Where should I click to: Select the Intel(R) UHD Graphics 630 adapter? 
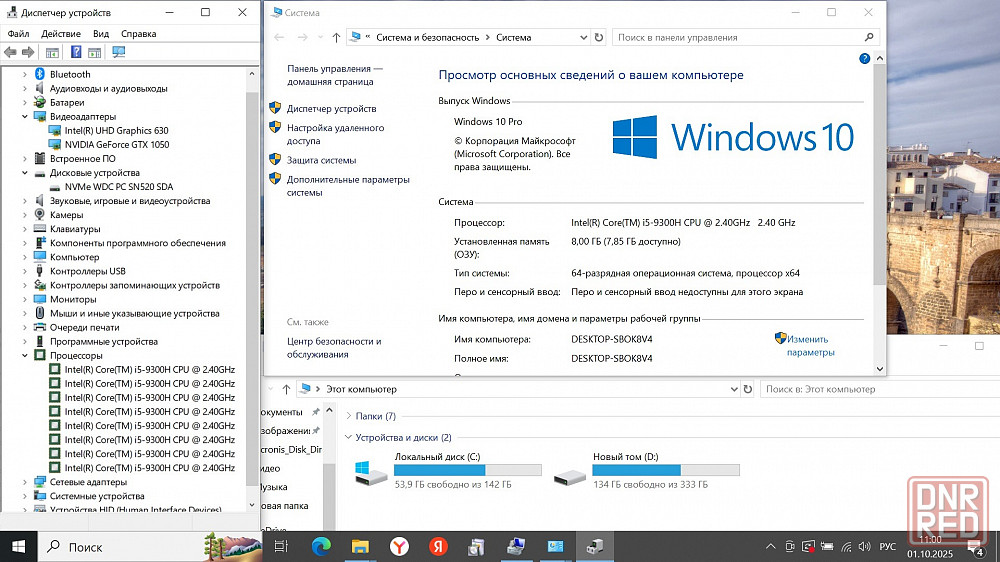[116, 130]
